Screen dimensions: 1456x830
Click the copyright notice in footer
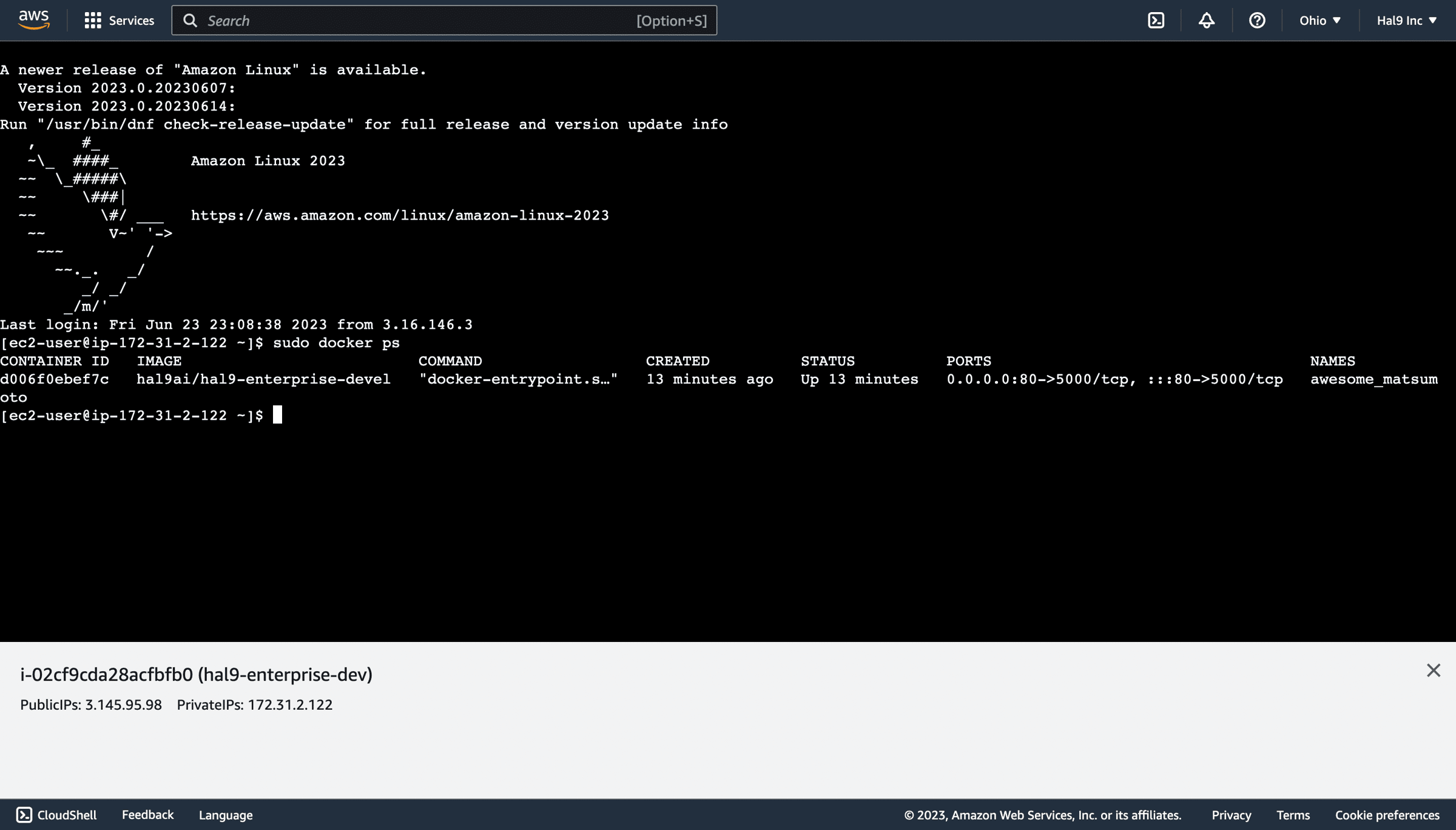(x=1043, y=815)
